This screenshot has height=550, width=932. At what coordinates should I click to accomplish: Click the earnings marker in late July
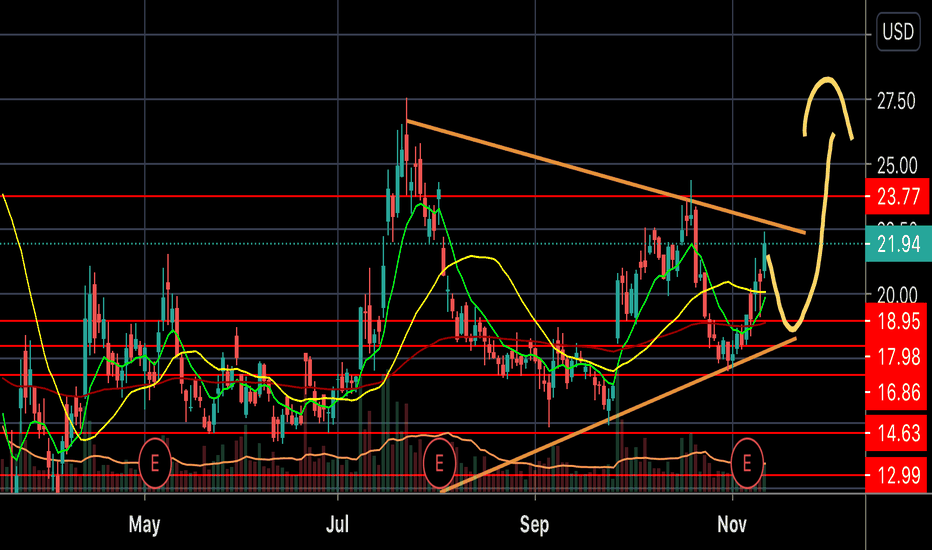point(439,463)
